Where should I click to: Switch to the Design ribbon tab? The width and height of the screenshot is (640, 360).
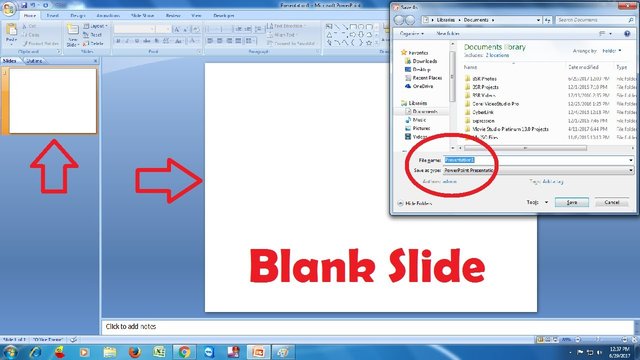[x=78, y=16]
